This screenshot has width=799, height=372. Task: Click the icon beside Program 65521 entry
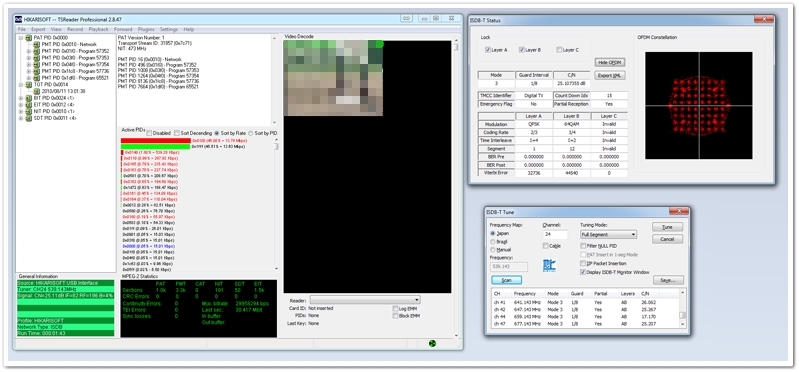pos(37,78)
